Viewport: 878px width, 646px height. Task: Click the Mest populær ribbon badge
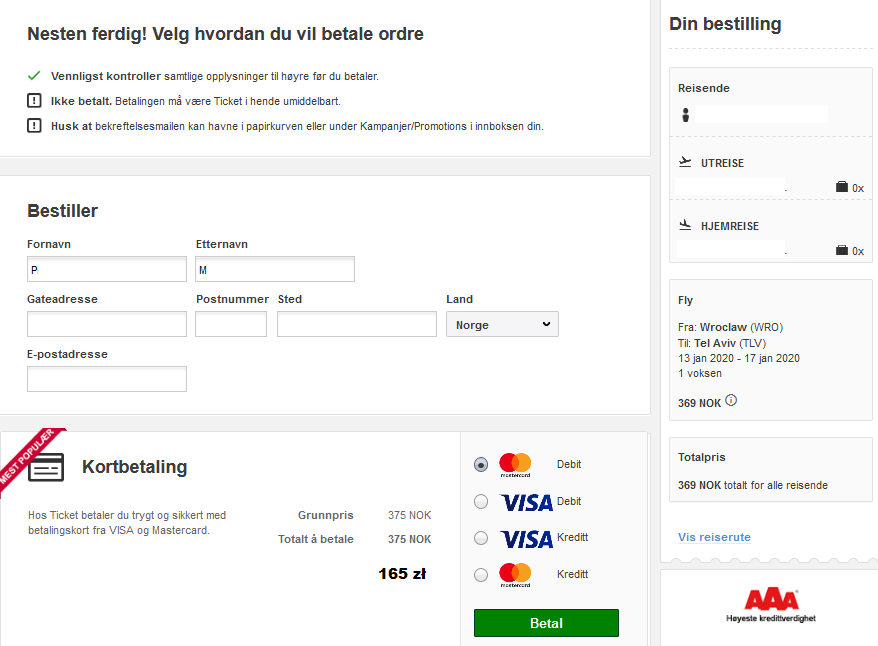28,459
